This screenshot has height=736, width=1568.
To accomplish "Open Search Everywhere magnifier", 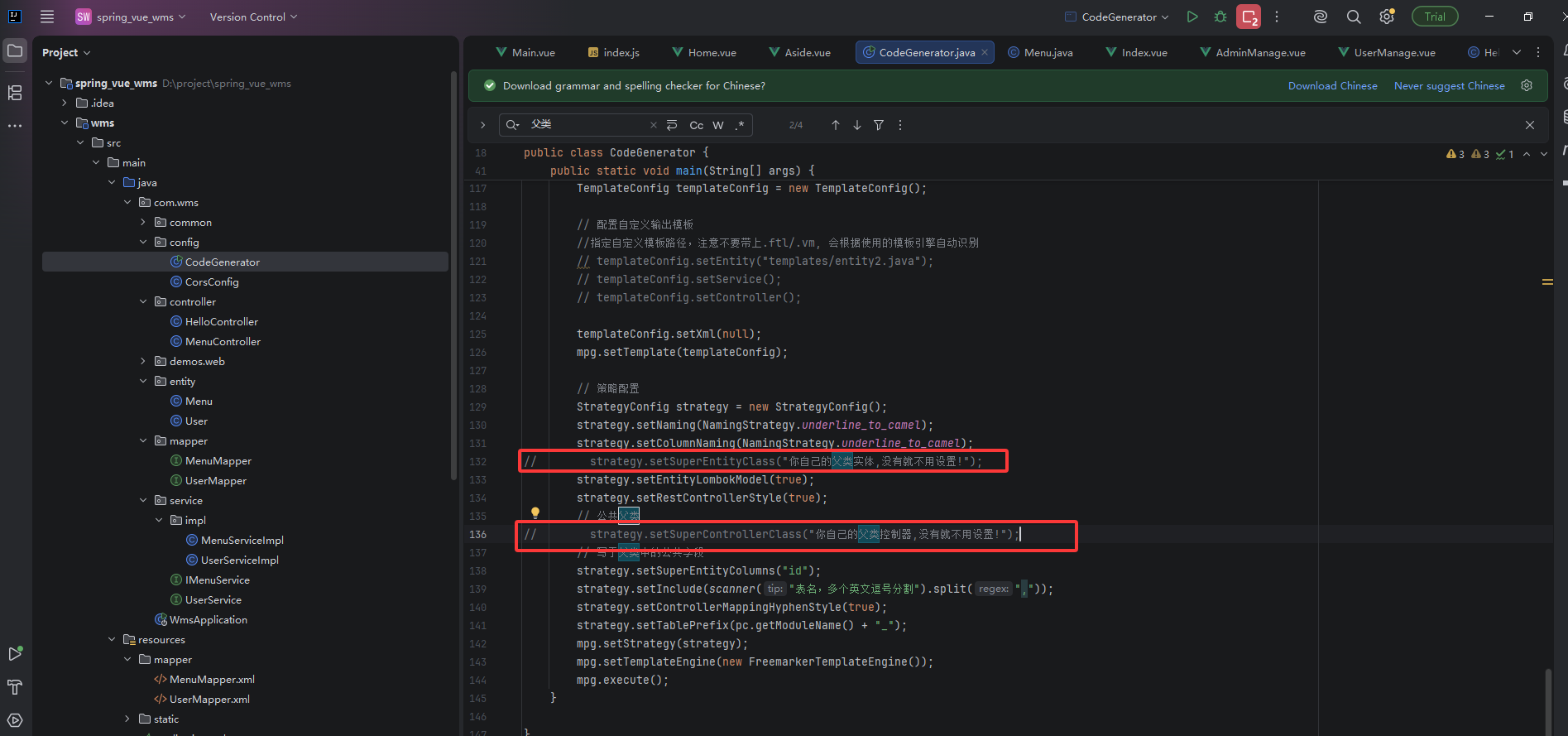I will pos(1354,17).
